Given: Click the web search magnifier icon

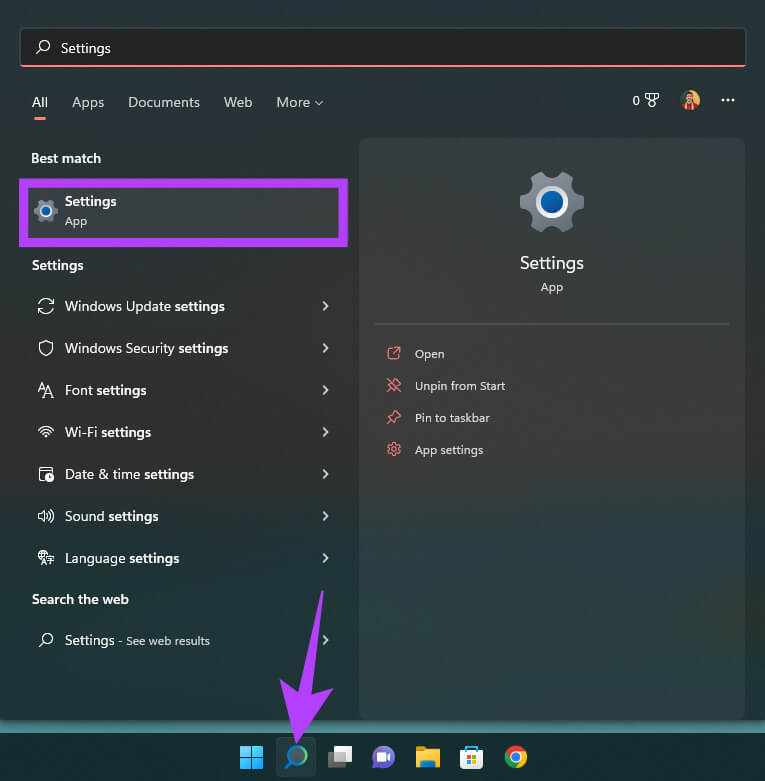Looking at the screenshot, I should click(x=46, y=640).
